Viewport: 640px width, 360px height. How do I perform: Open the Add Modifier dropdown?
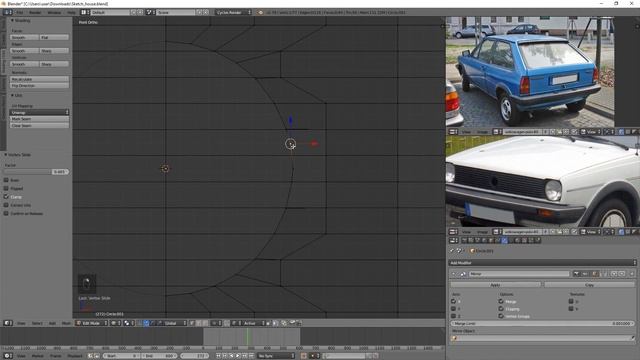[x=543, y=262]
